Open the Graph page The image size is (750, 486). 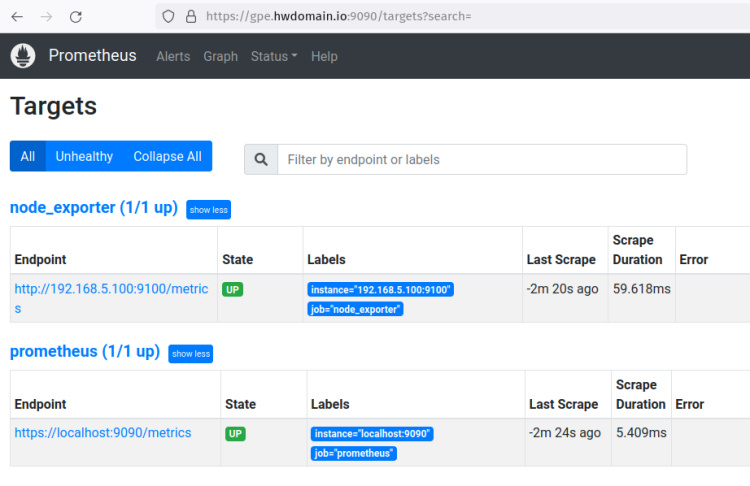220,56
